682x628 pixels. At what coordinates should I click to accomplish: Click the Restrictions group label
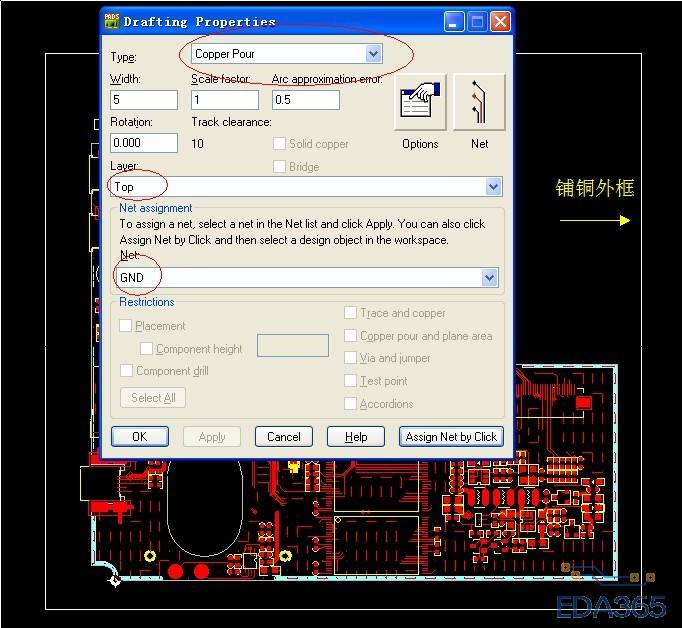pos(147,302)
